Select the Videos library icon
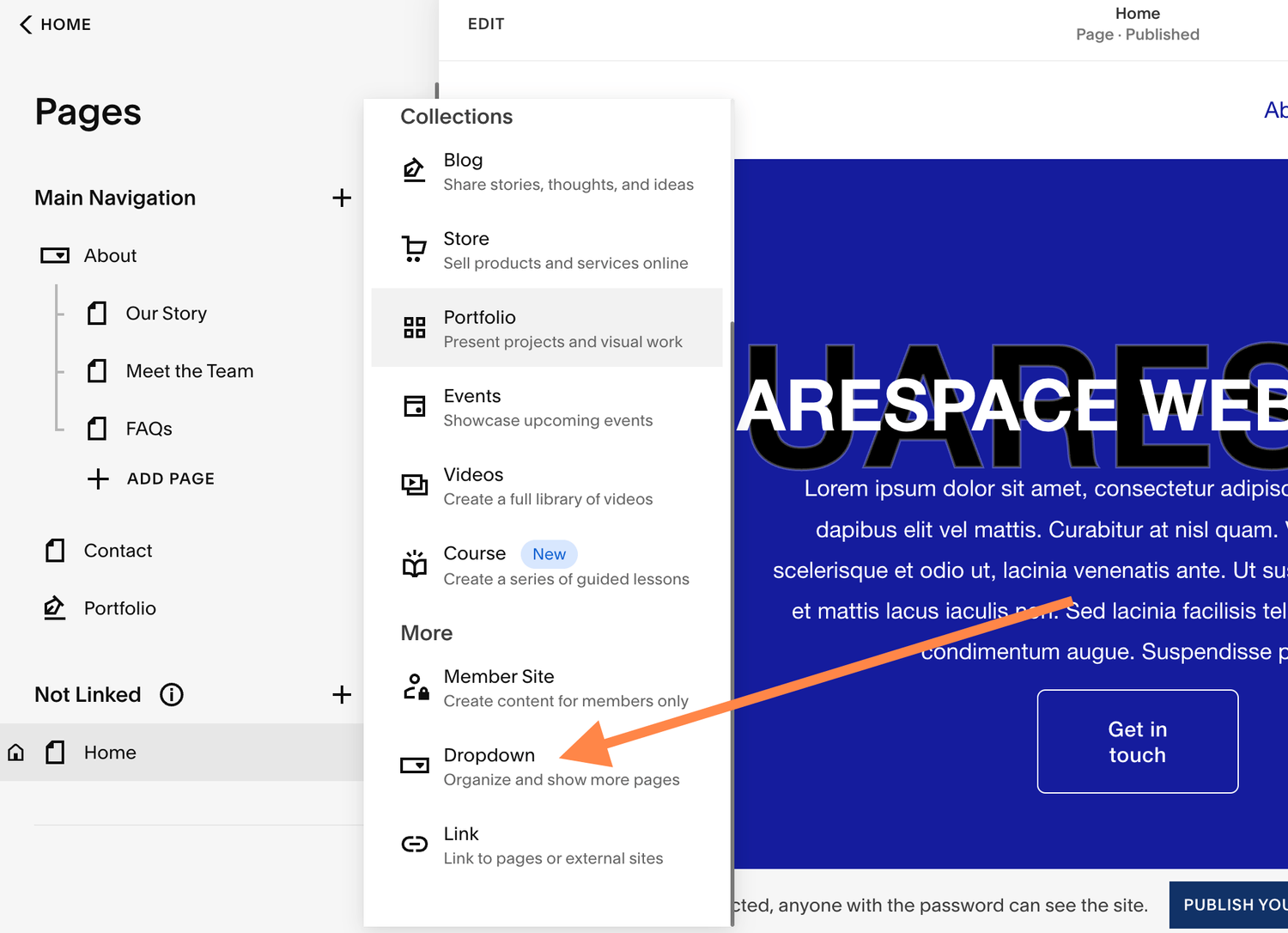The image size is (1288, 933). [415, 485]
